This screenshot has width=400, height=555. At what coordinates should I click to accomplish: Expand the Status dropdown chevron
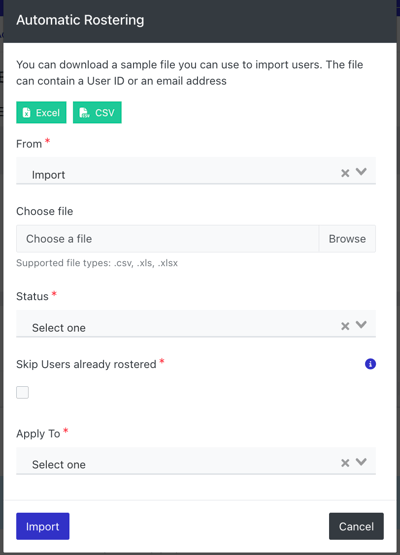click(361, 325)
